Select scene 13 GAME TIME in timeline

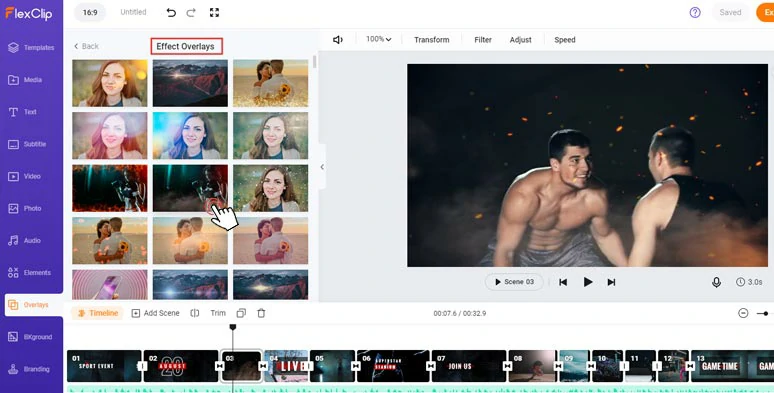(x=733, y=366)
